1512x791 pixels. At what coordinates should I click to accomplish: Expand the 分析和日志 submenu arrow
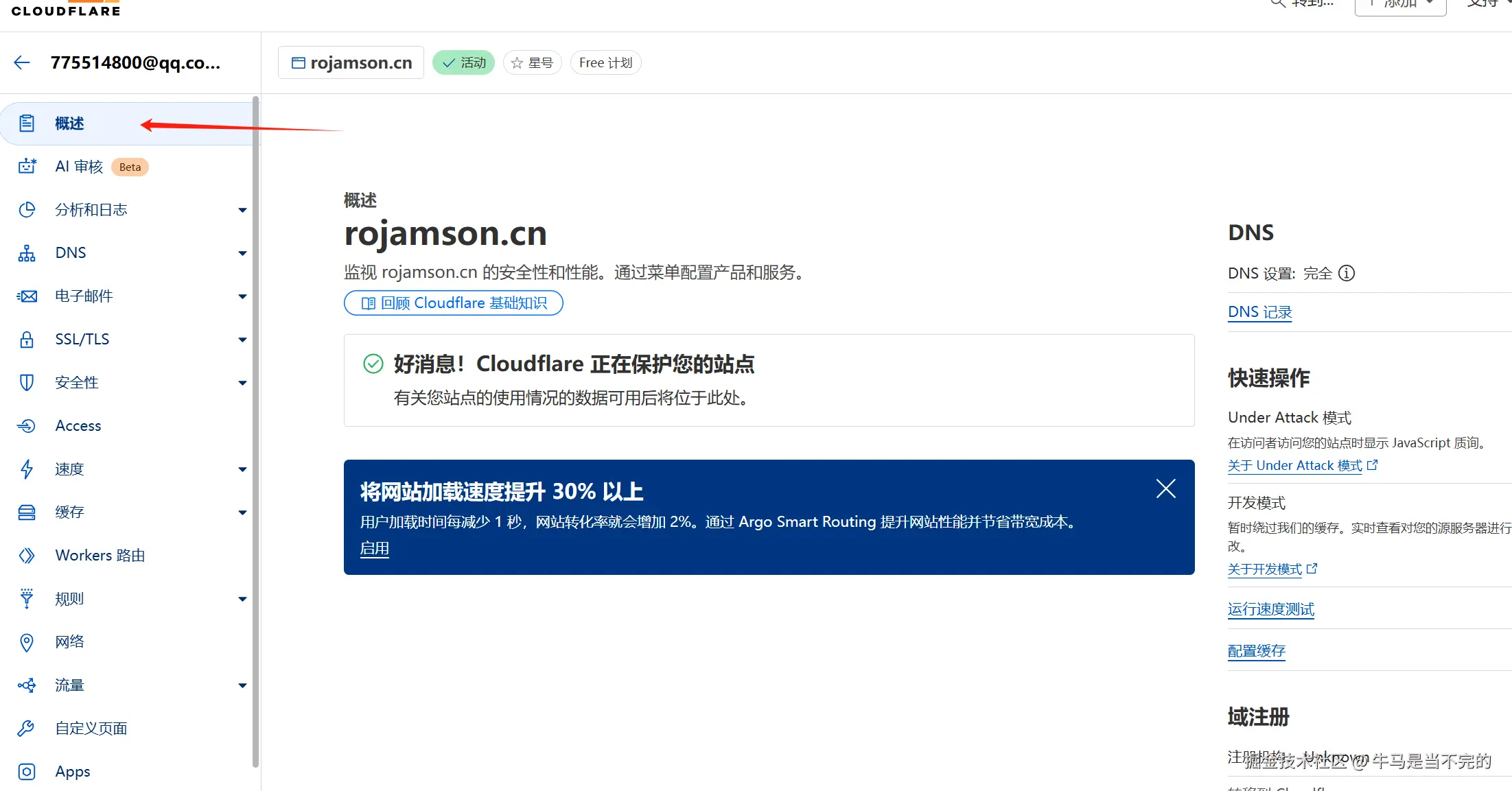[242, 210]
